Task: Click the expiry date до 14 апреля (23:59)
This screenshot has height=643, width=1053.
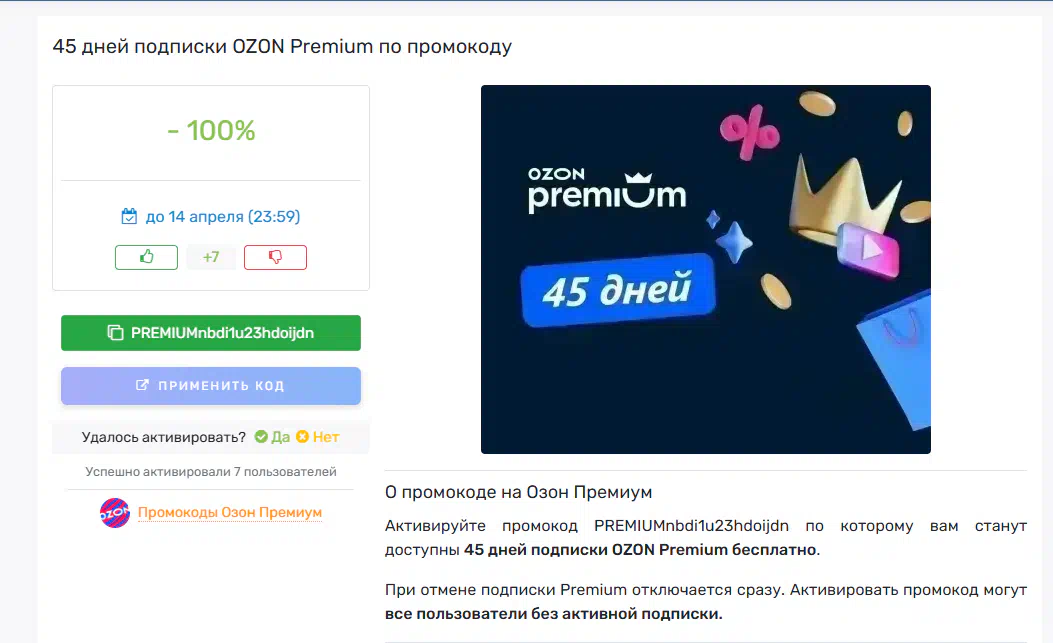Action: 223,216
